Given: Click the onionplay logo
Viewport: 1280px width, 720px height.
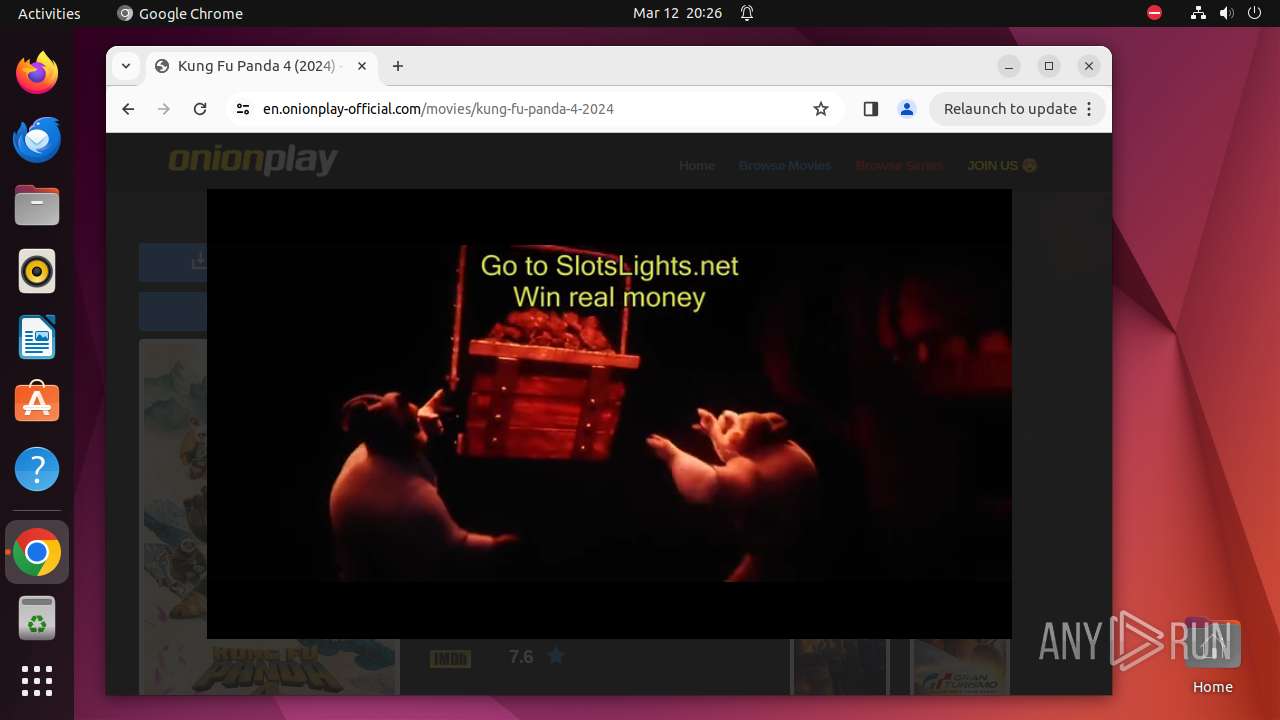Looking at the screenshot, I should coord(253,160).
